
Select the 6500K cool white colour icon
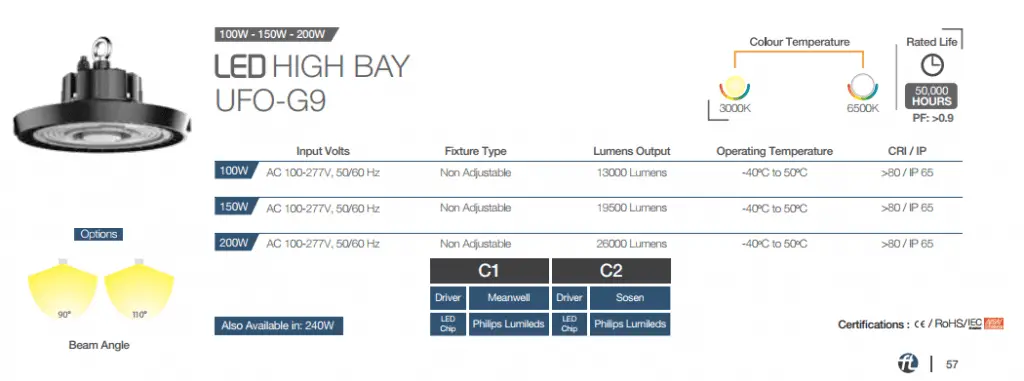click(863, 88)
